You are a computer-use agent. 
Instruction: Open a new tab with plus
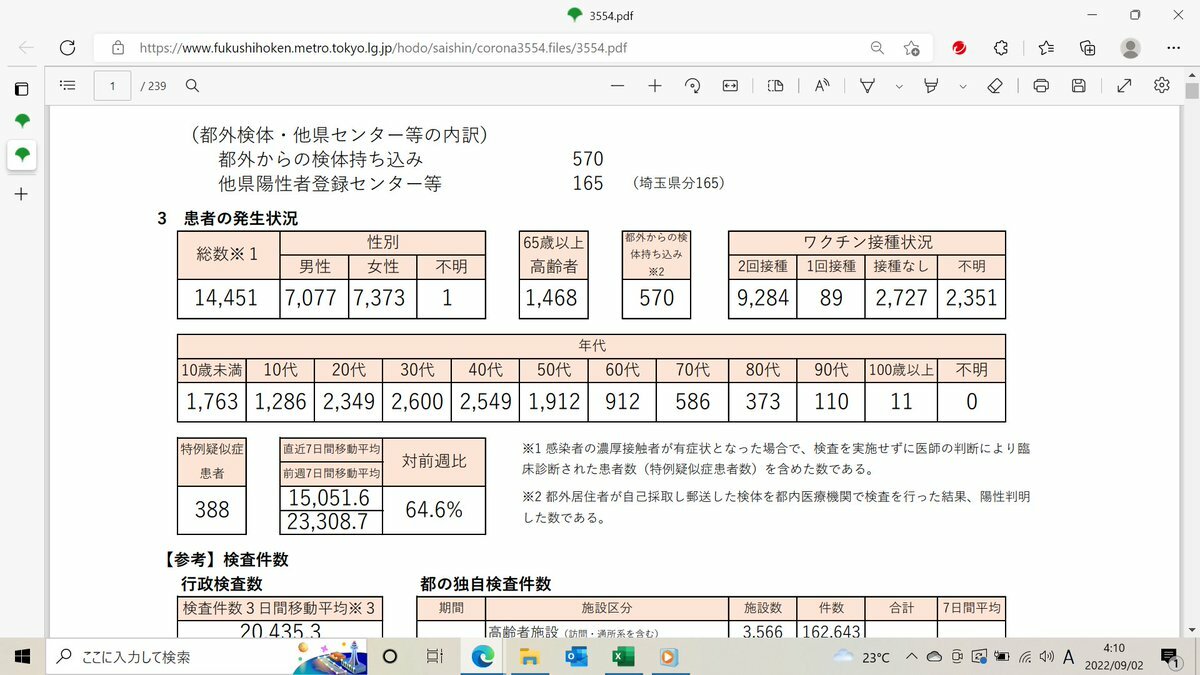[x=21, y=194]
